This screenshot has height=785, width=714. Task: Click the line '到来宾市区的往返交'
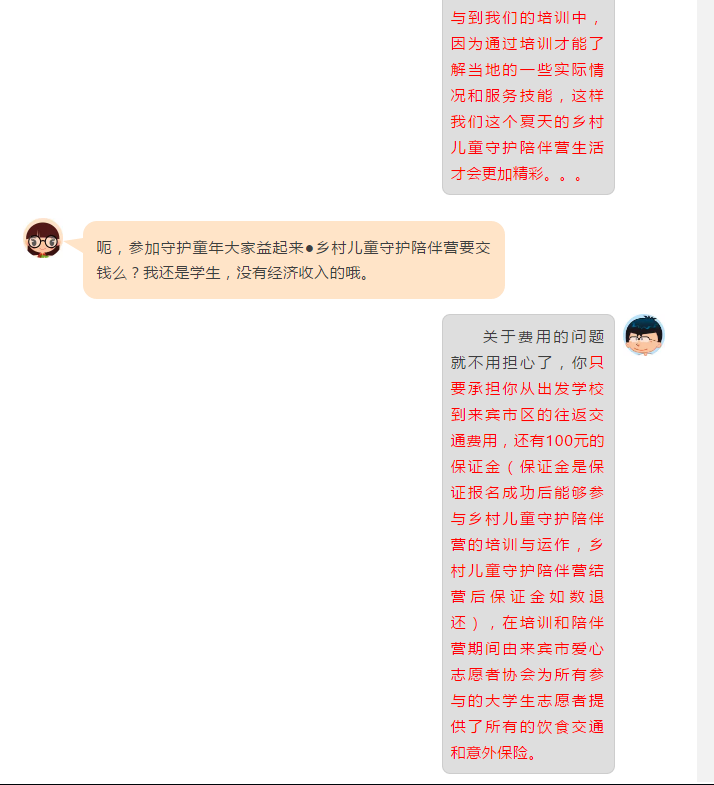tap(527, 415)
